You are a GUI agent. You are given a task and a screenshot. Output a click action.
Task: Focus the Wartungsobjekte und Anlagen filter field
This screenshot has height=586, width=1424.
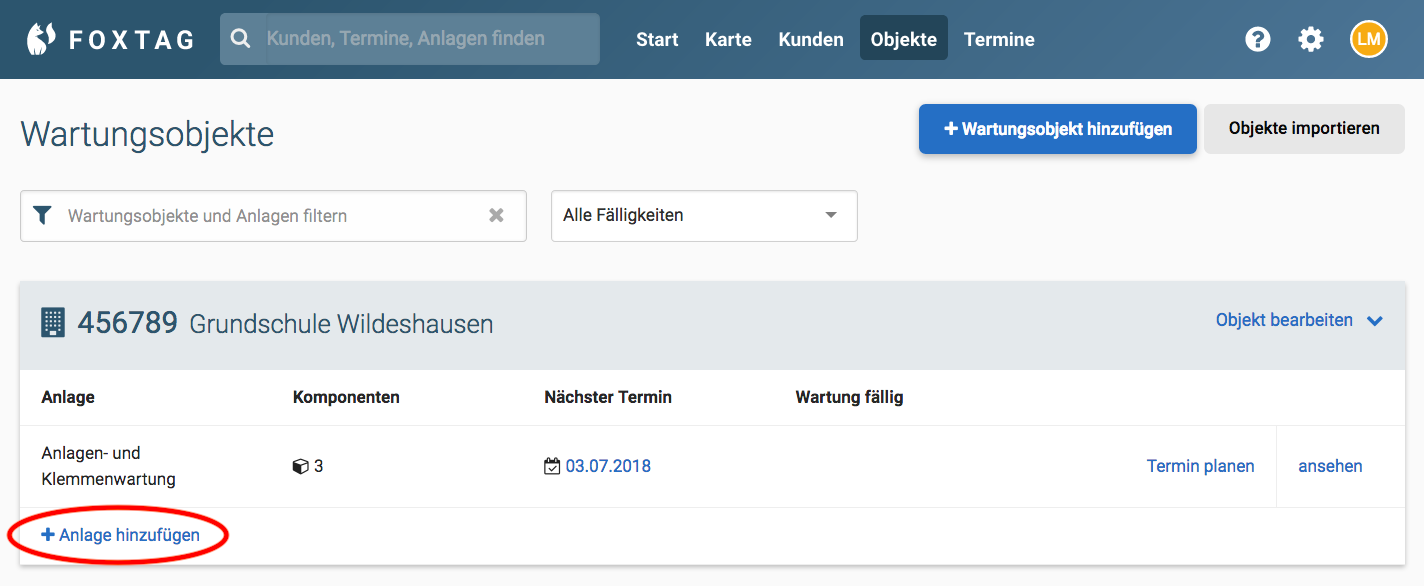(273, 216)
